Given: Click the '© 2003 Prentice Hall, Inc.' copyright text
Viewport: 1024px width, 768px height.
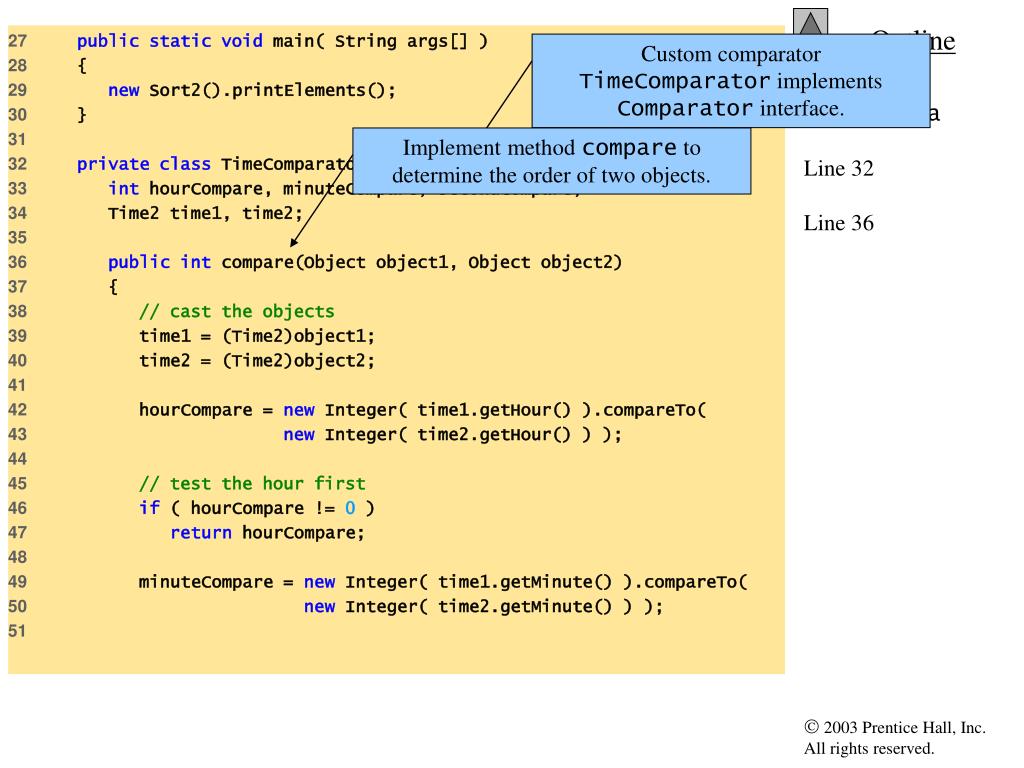Looking at the screenshot, I should [895, 728].
